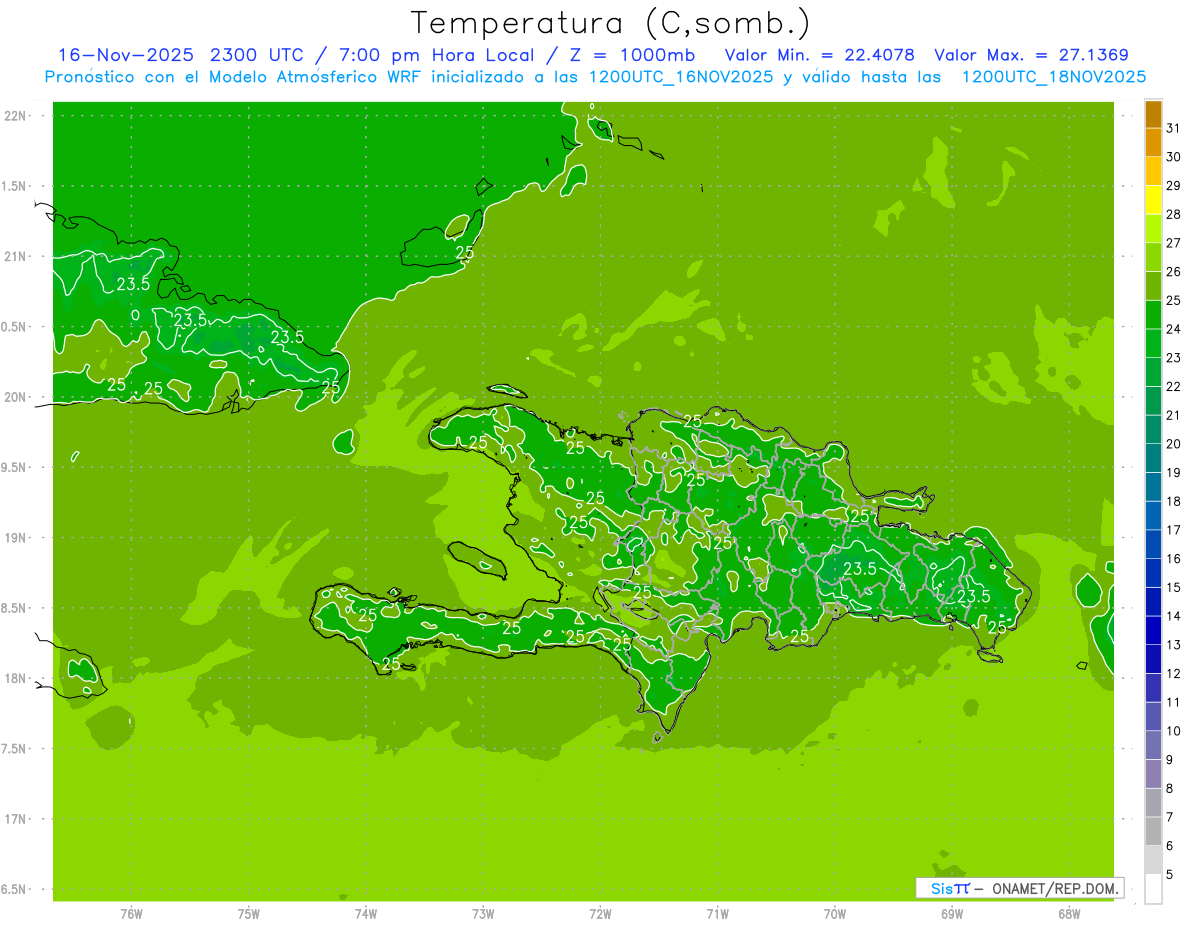The width and height of the screenshot is (1200, 927).
Task: Click the '7.5N' latitude axis label
Action: pos(15,749)
